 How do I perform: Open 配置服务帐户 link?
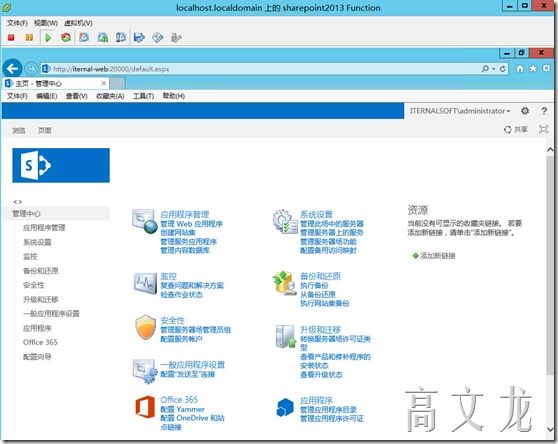click(x=181, y=339)
